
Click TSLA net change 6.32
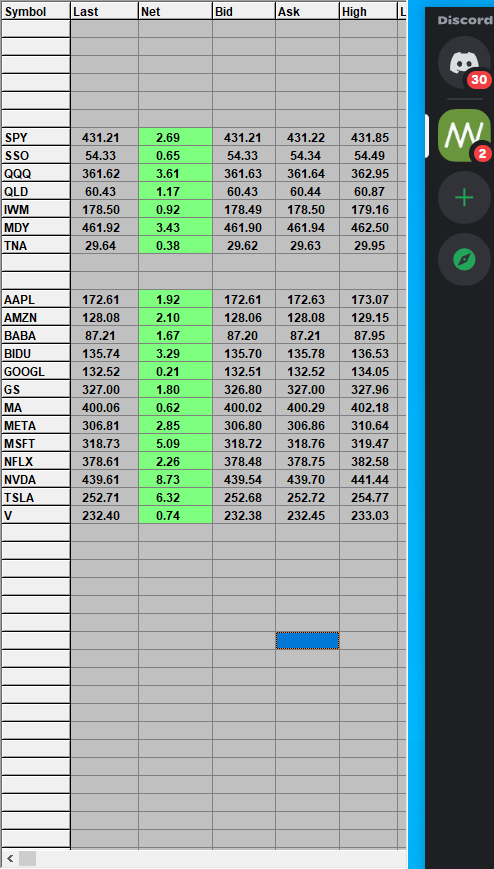[x=176, y=498]
